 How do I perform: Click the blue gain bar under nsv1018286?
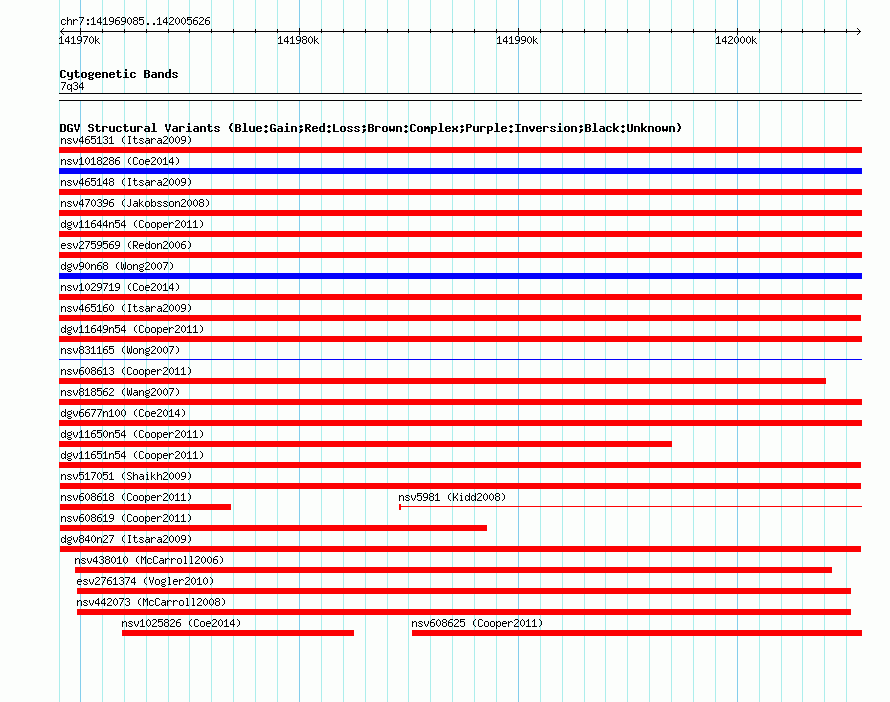click(460, 171)
